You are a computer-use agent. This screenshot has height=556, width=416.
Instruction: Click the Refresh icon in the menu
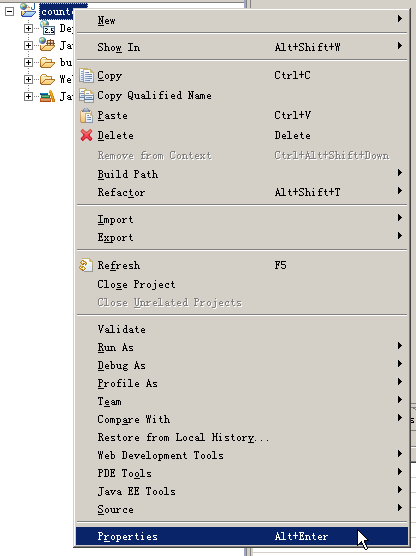(x=86, y=265)
